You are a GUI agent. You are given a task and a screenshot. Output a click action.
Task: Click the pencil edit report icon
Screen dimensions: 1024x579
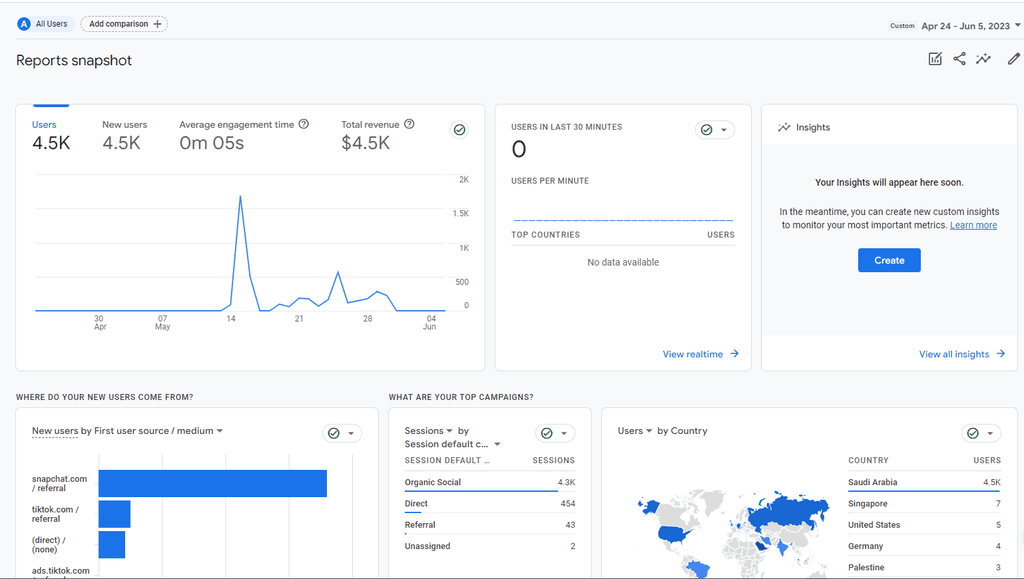point(1014,59)
